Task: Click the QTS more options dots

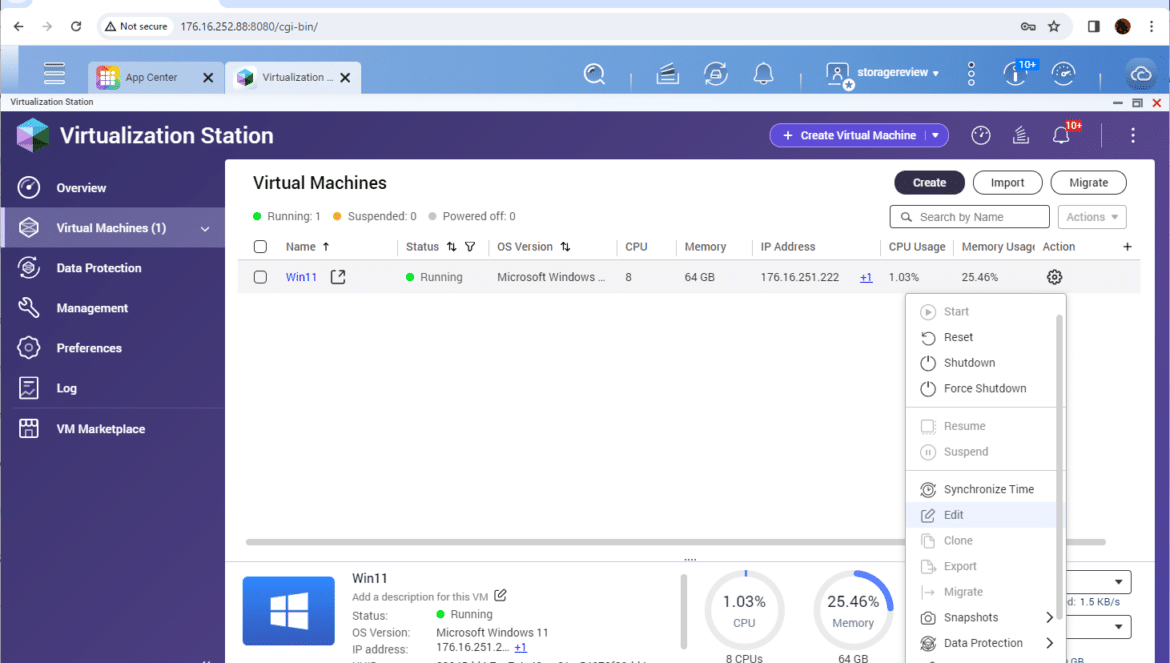Action: [x=971, y=74]
